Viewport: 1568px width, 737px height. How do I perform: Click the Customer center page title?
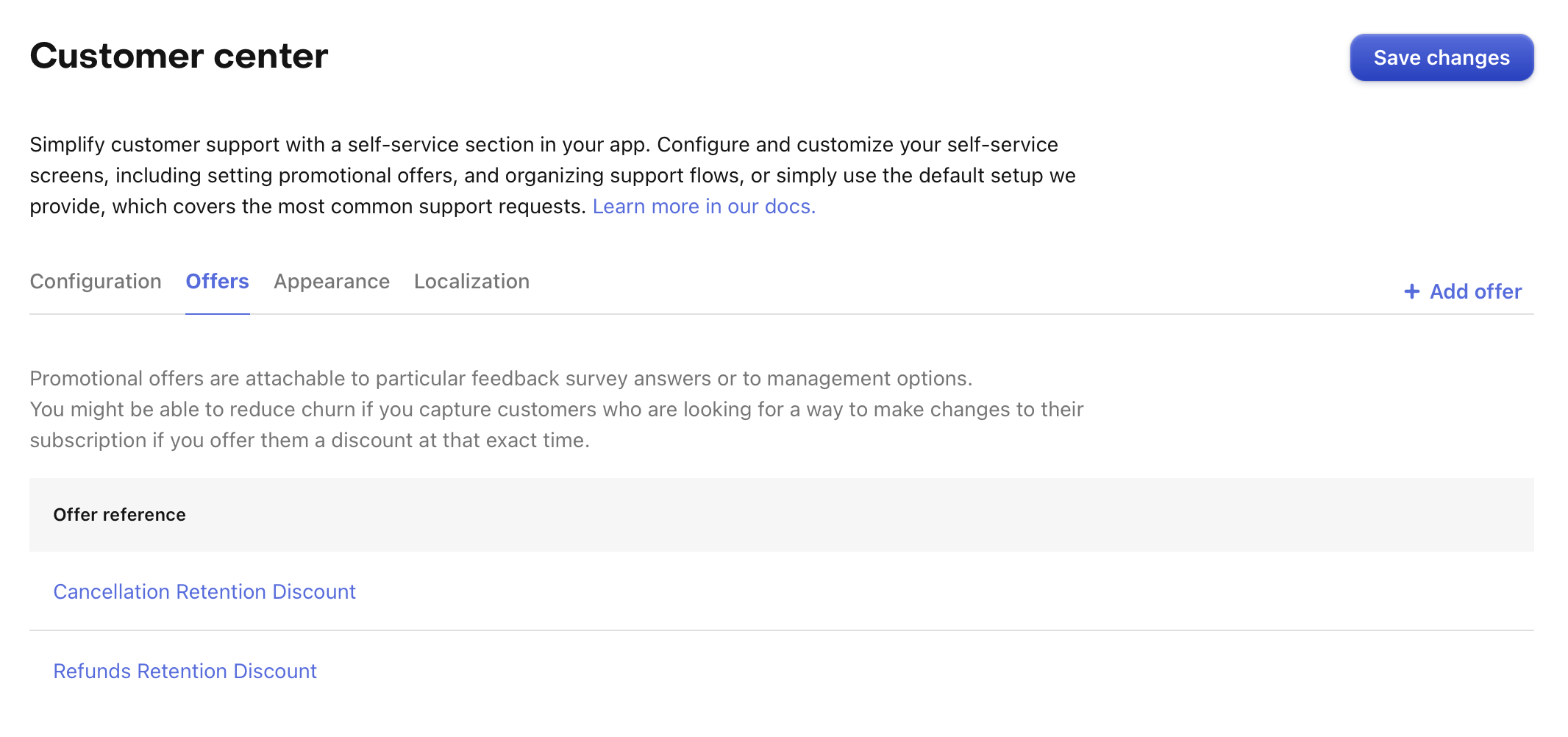click(x=179, y=56)
